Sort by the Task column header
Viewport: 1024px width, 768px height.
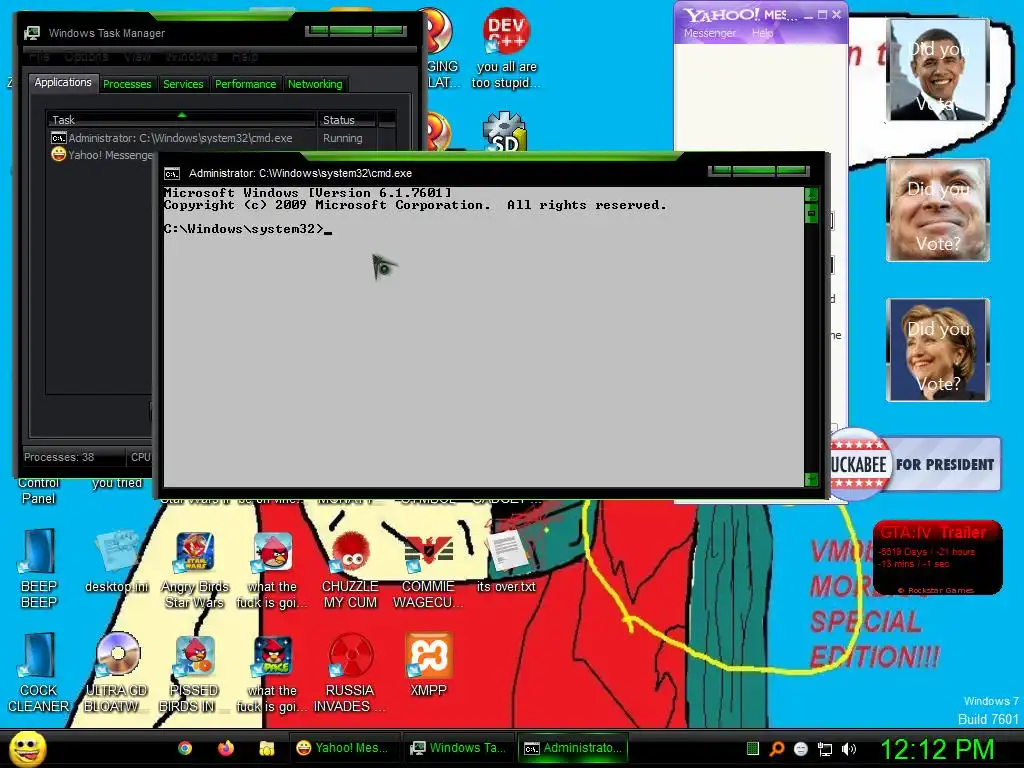(x=182, y=120)
